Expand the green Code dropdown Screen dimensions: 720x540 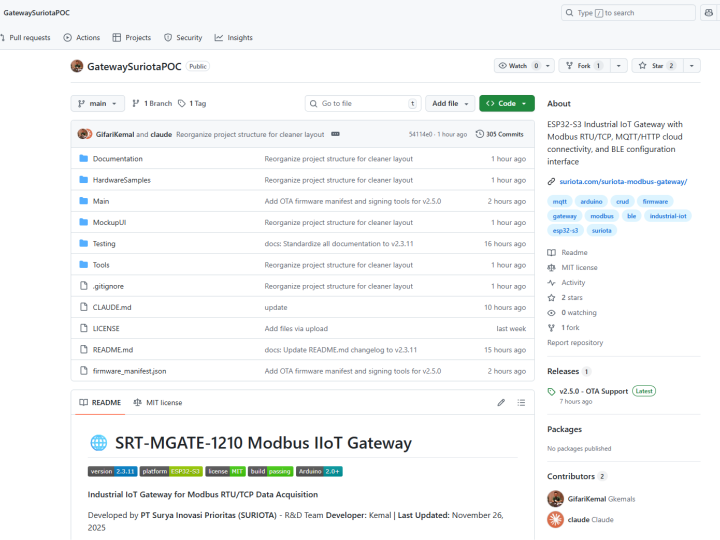pos(506,103)
